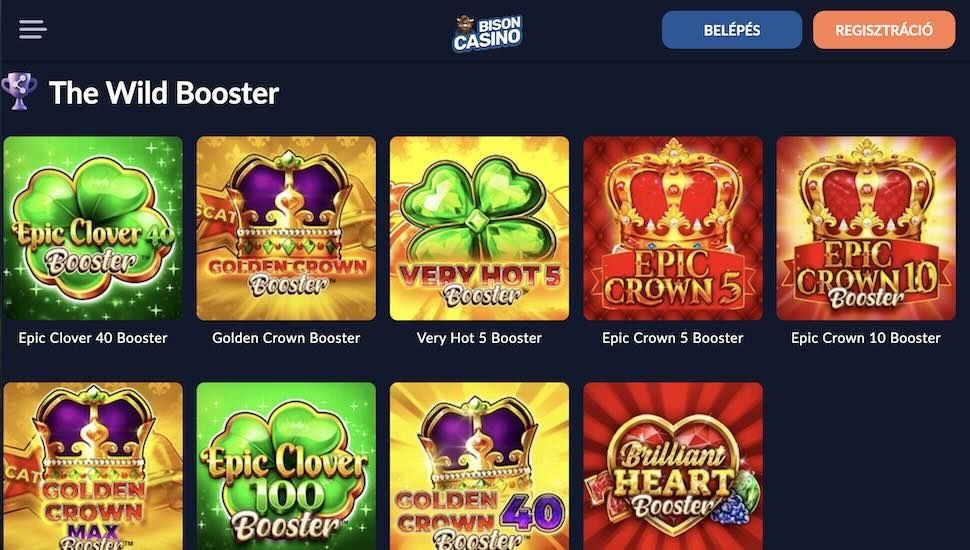This screenshot has width=970, height=550.
Task: Click the purple trophy icon beside the title
Action: [19, 92]
